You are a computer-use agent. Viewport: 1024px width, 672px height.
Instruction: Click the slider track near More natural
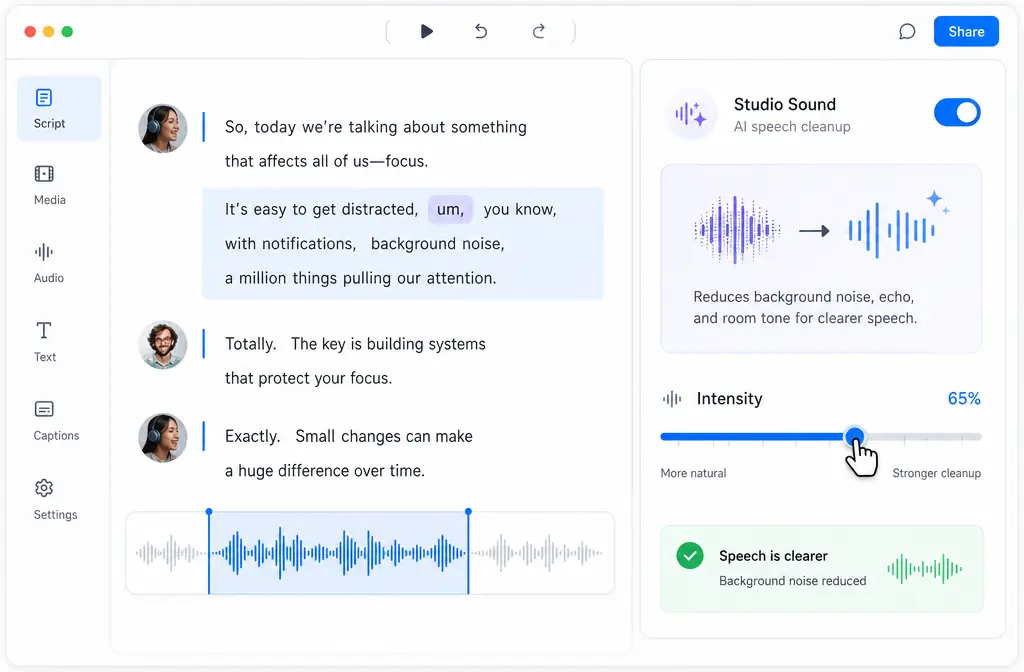[x=692, y=436]
